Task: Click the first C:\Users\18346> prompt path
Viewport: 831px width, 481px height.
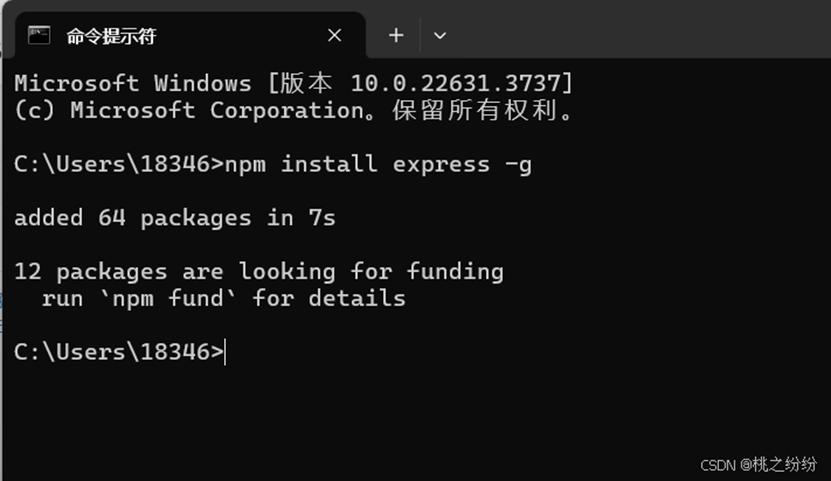Action: tap(119, 164)
